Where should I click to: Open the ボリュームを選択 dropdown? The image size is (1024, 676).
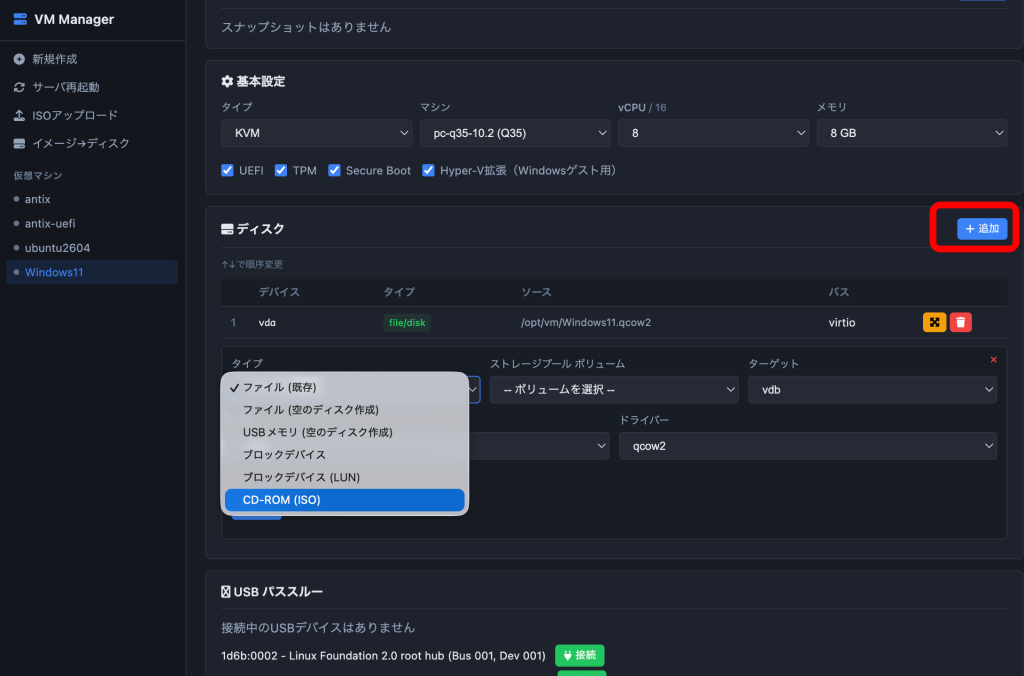(614, 389)
